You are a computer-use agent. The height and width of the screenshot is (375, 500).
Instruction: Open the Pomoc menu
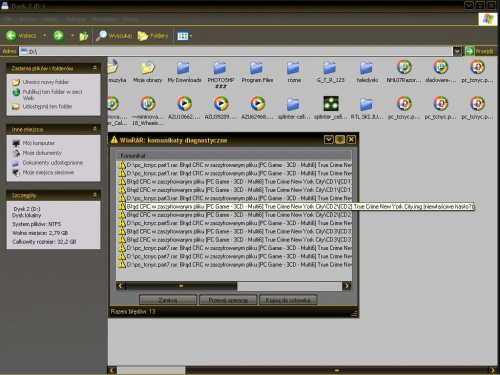[131, 19]
